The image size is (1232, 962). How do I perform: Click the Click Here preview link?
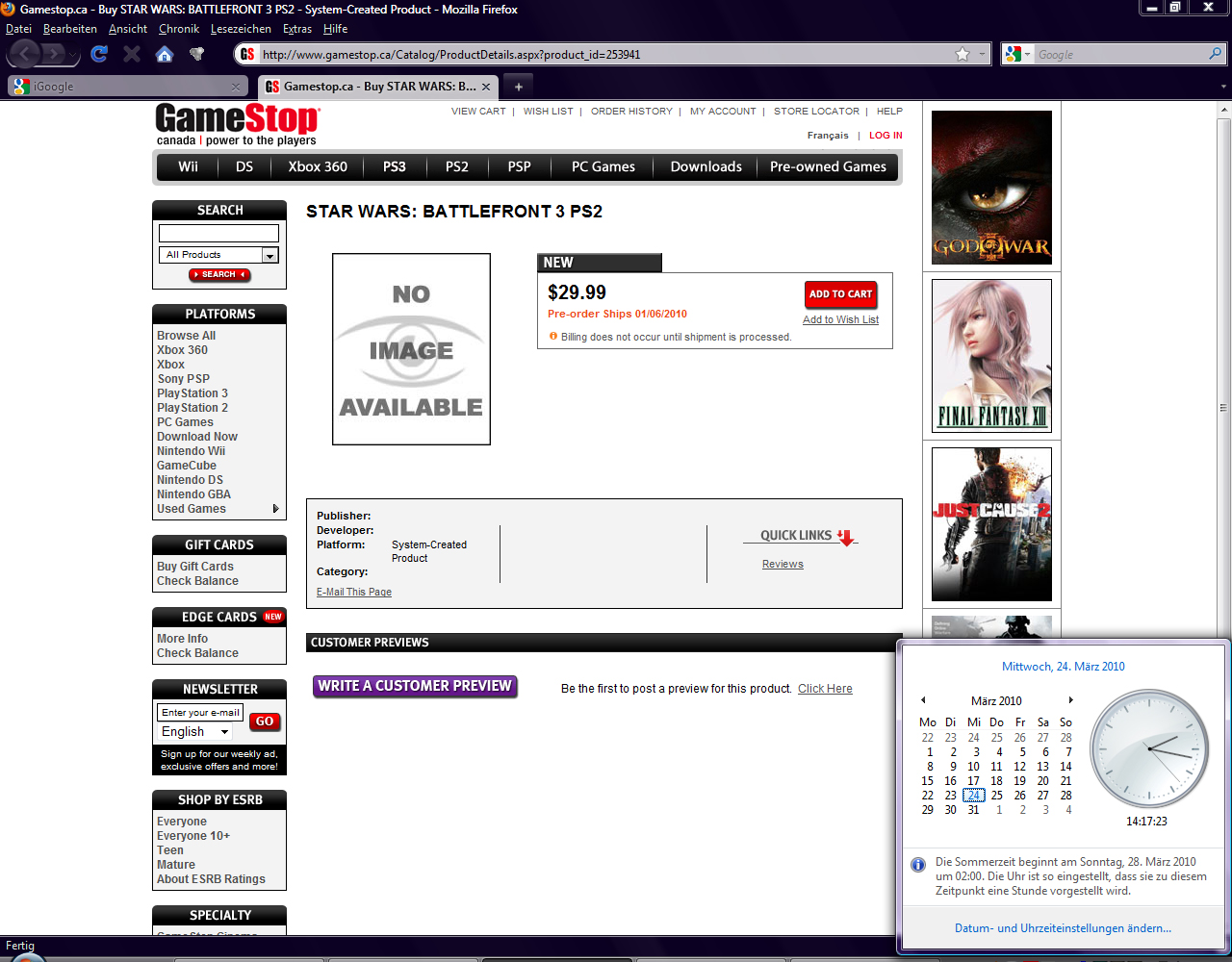coord(825,689)
